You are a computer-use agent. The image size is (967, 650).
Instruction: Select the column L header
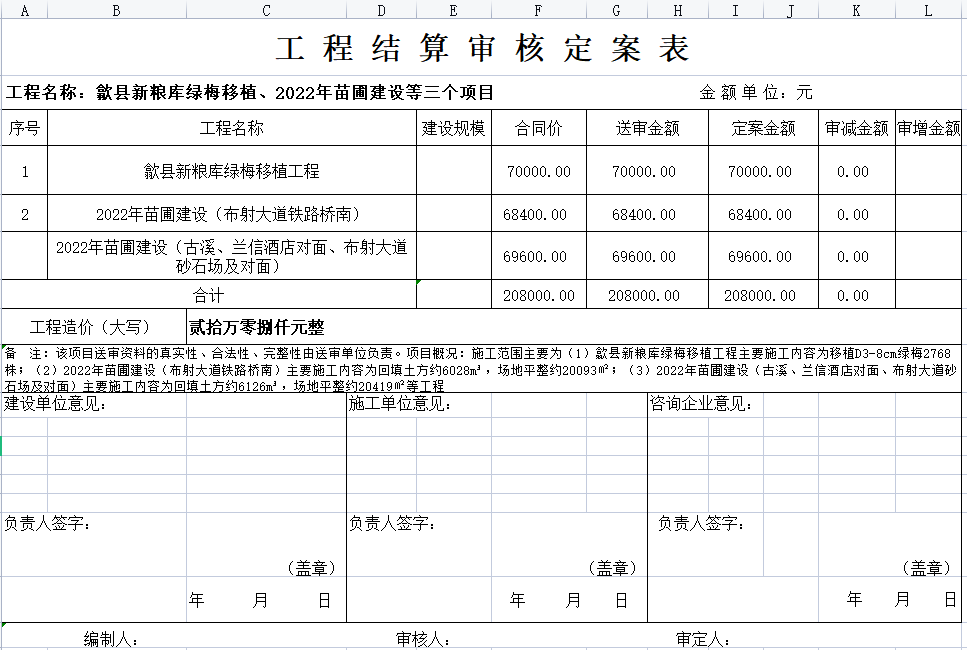click(x=928, y=10)
